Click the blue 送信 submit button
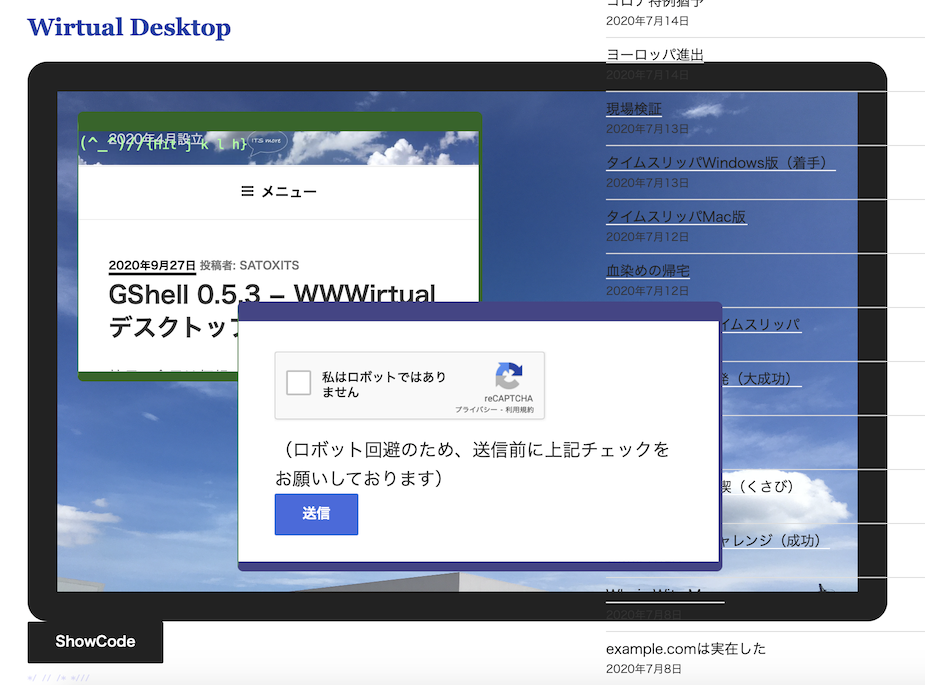Screen dimensions: 925x685 pyautogui.click(x=316, y=514)
